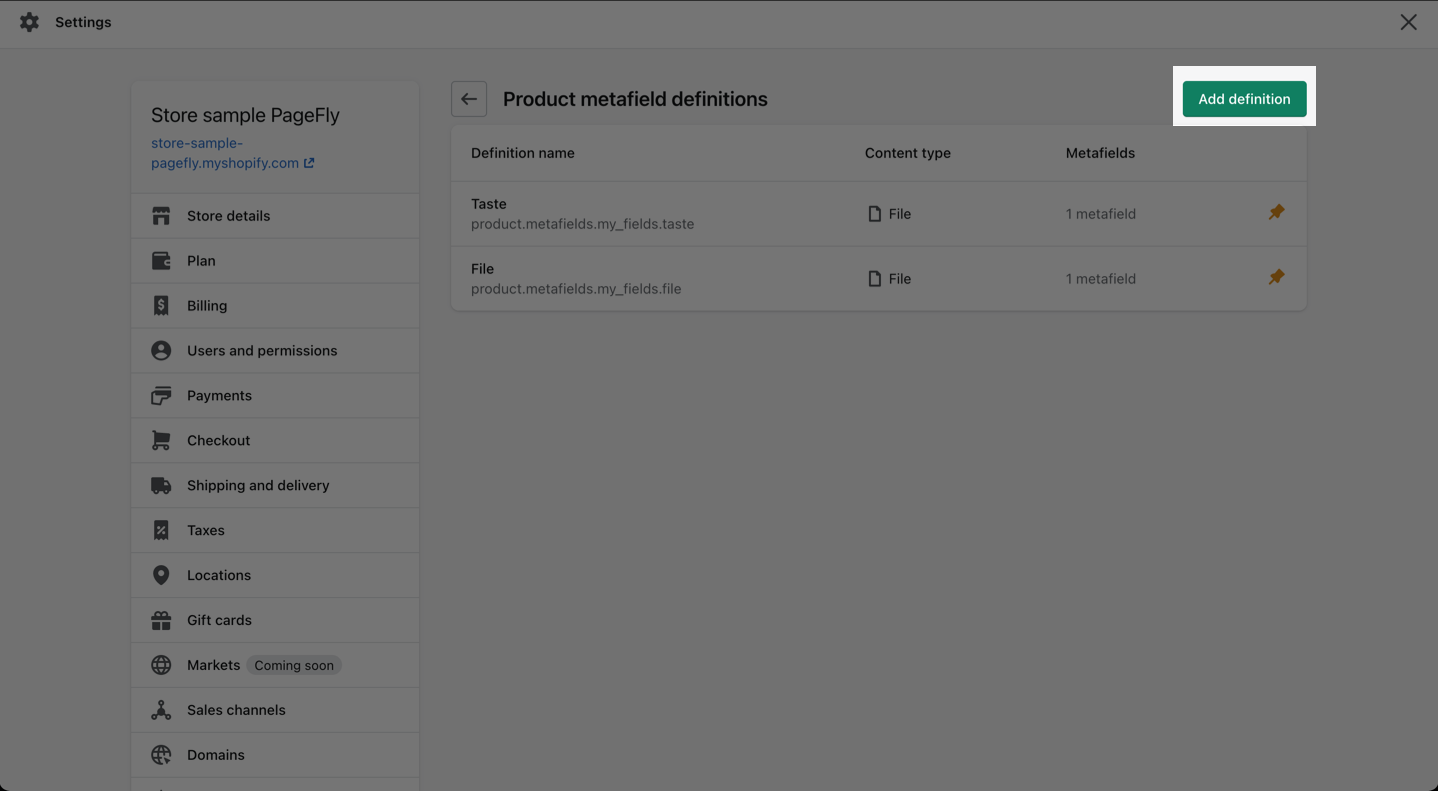Open Store details settings
The image size is (1438, 791).
275,216
